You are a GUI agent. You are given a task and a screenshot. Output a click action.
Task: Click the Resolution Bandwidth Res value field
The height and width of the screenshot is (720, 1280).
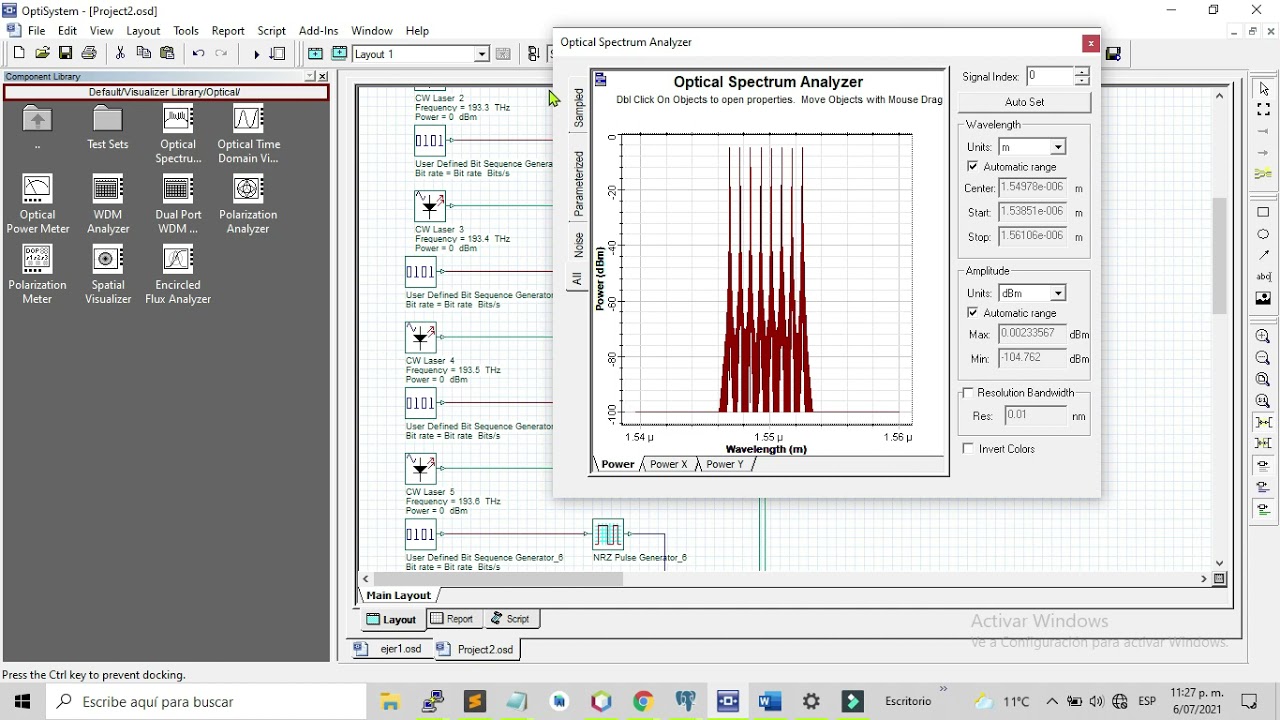(1034, 415)
